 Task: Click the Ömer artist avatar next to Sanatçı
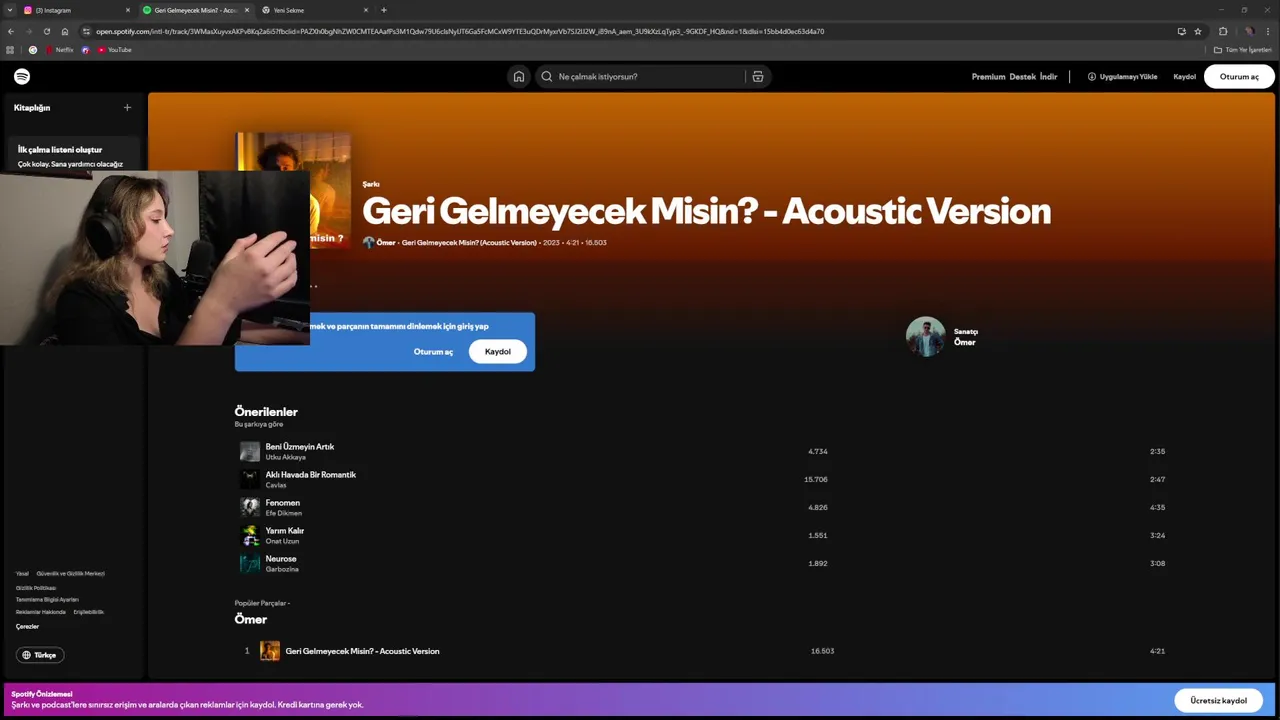[925, 337]
